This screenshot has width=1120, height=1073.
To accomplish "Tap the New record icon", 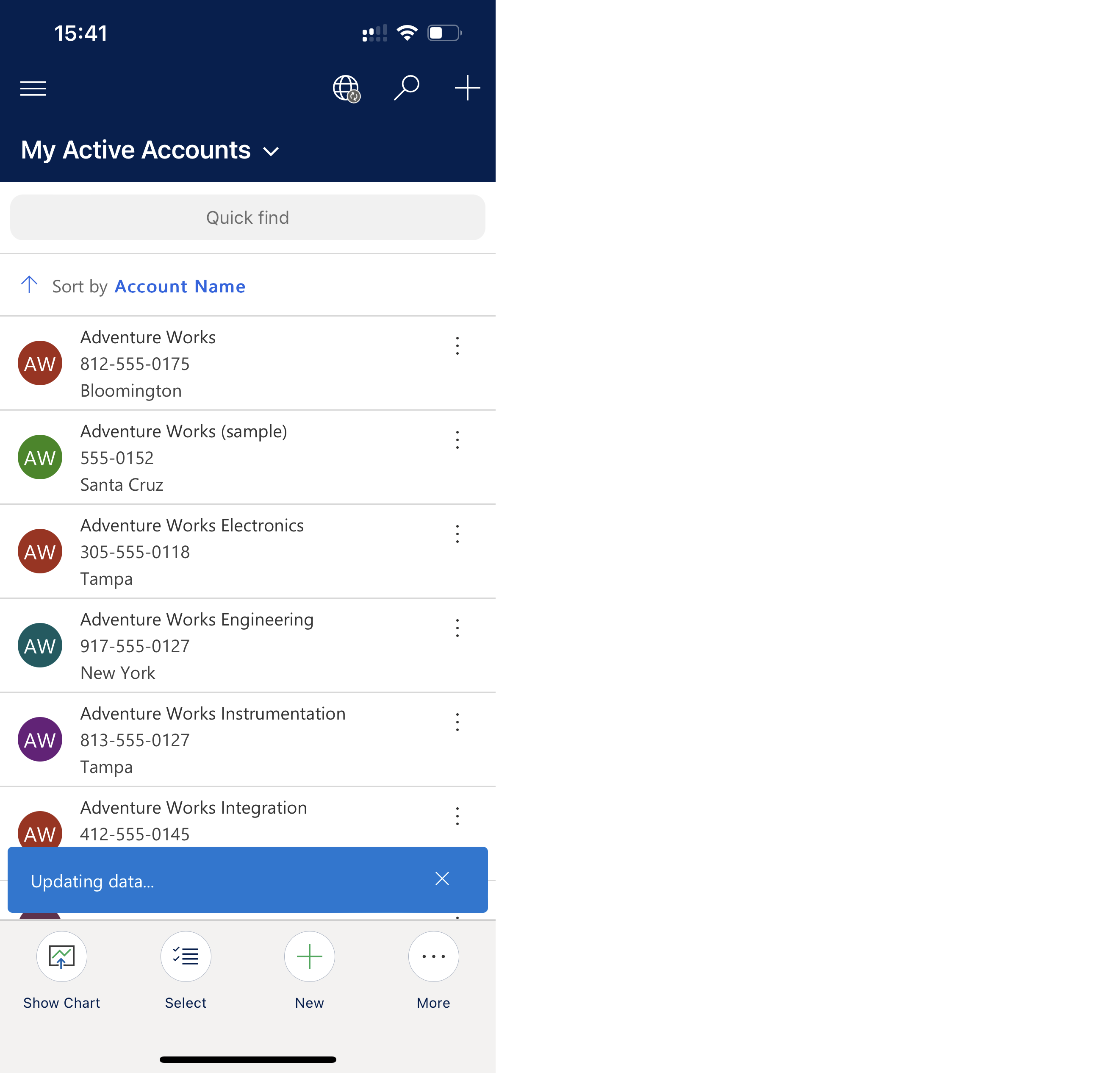I will coord(309,956).
